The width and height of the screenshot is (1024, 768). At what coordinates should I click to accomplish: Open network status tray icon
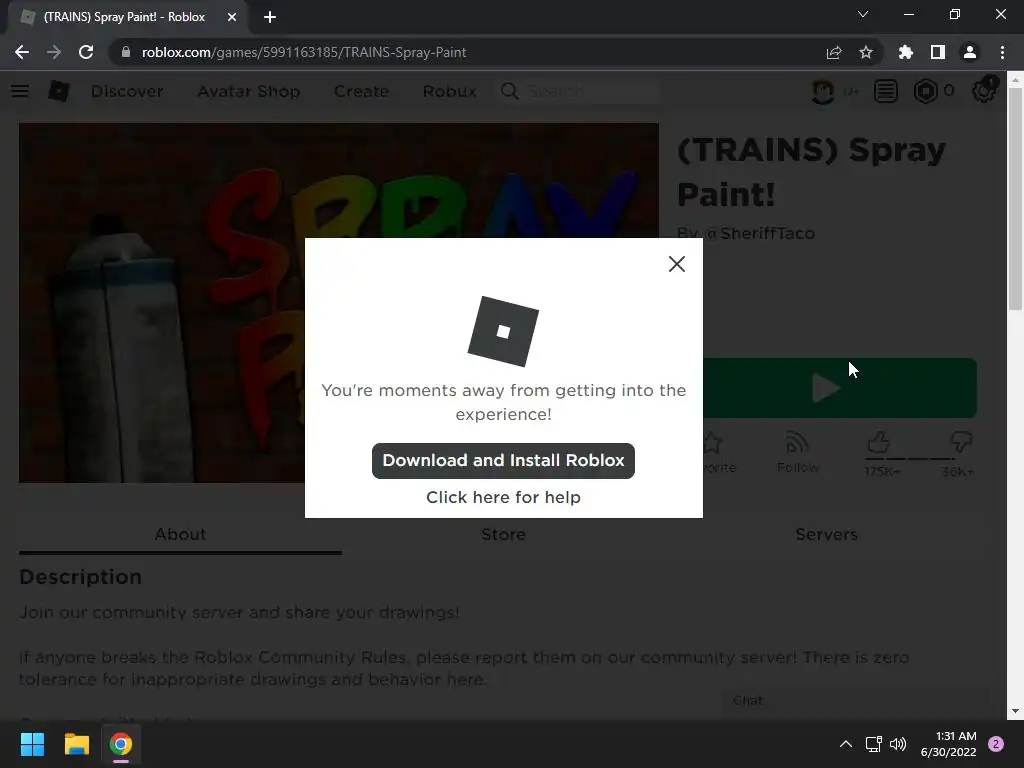pos(873,744)
